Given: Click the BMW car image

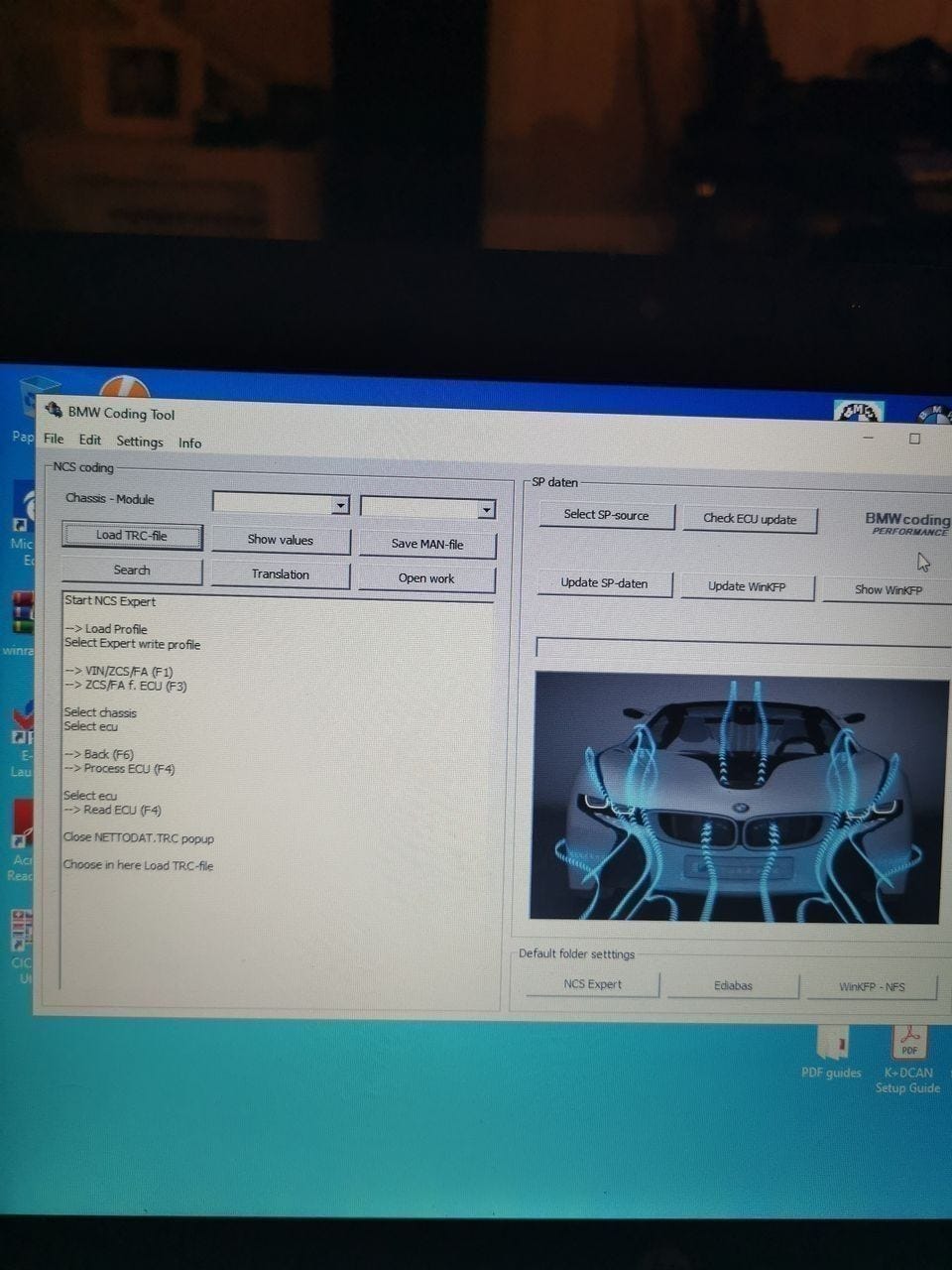Looking at the screenshot, I should point(738,798).
